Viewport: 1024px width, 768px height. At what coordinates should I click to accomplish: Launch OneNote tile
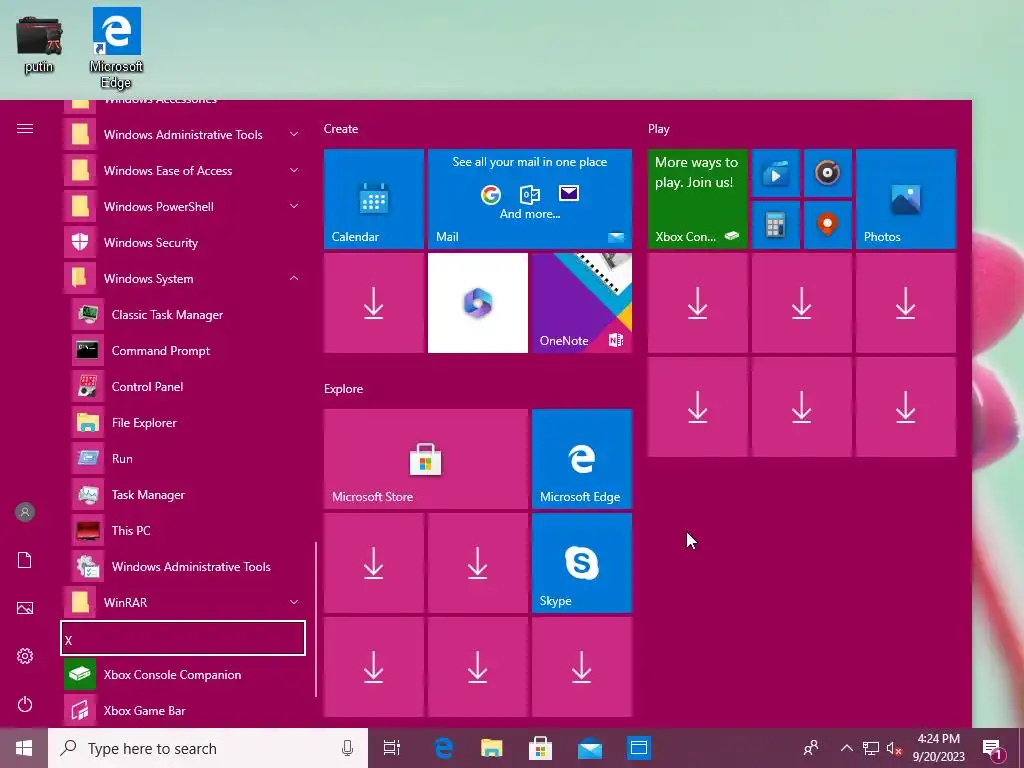pos(582,303)
